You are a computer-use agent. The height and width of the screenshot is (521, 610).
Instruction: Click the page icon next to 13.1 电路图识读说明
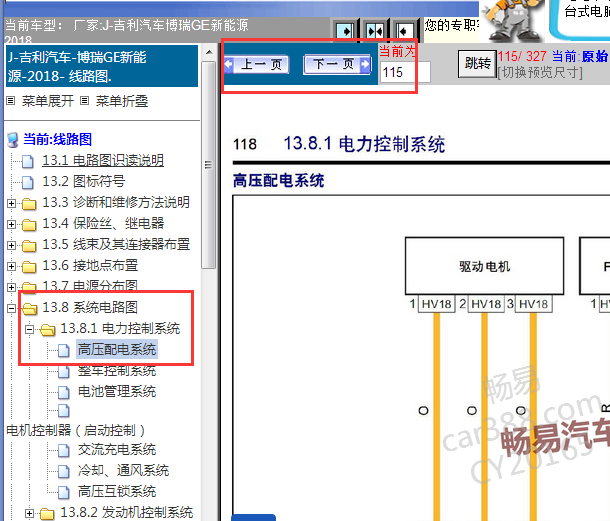pyautogui.click(x=27, y=161)
